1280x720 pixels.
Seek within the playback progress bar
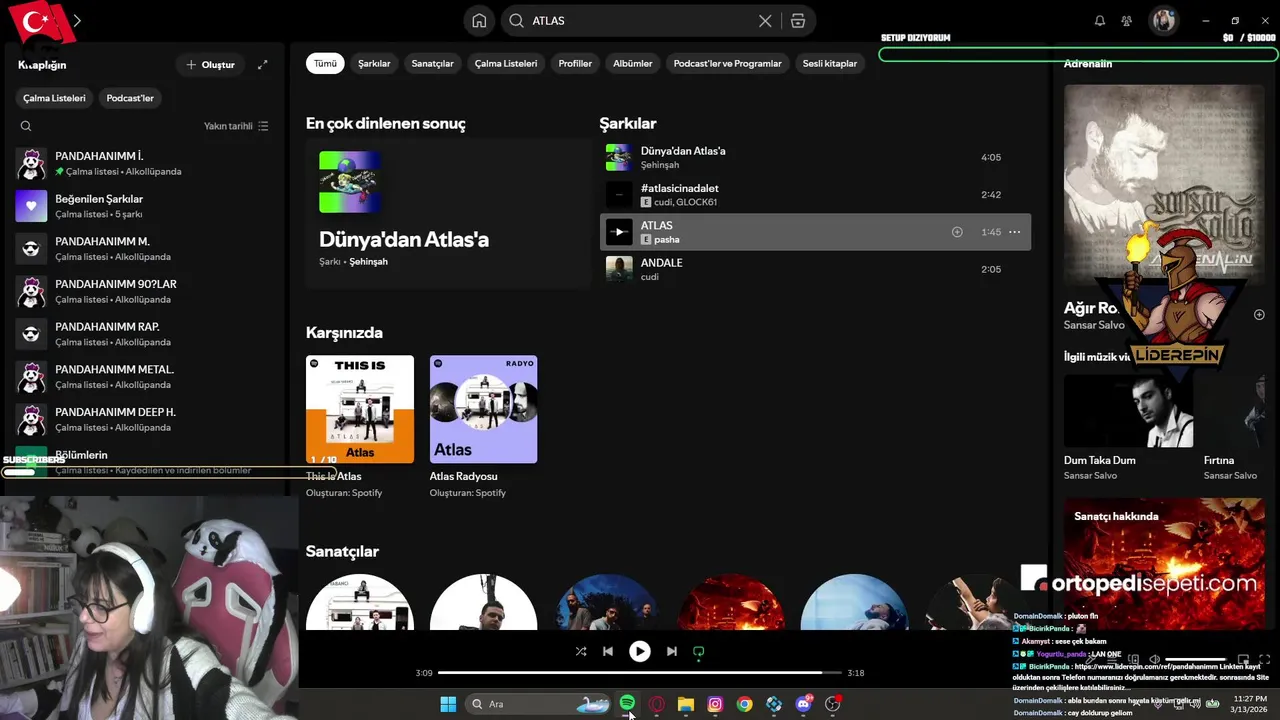tap(640, 673)
